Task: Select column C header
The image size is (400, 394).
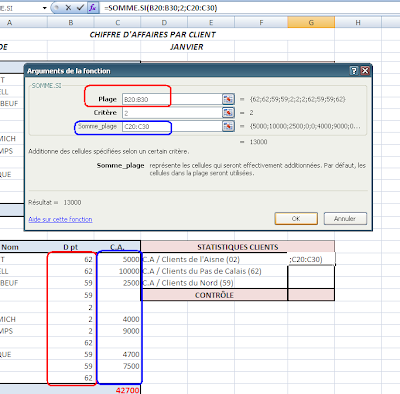Action: tap(117, 22)
